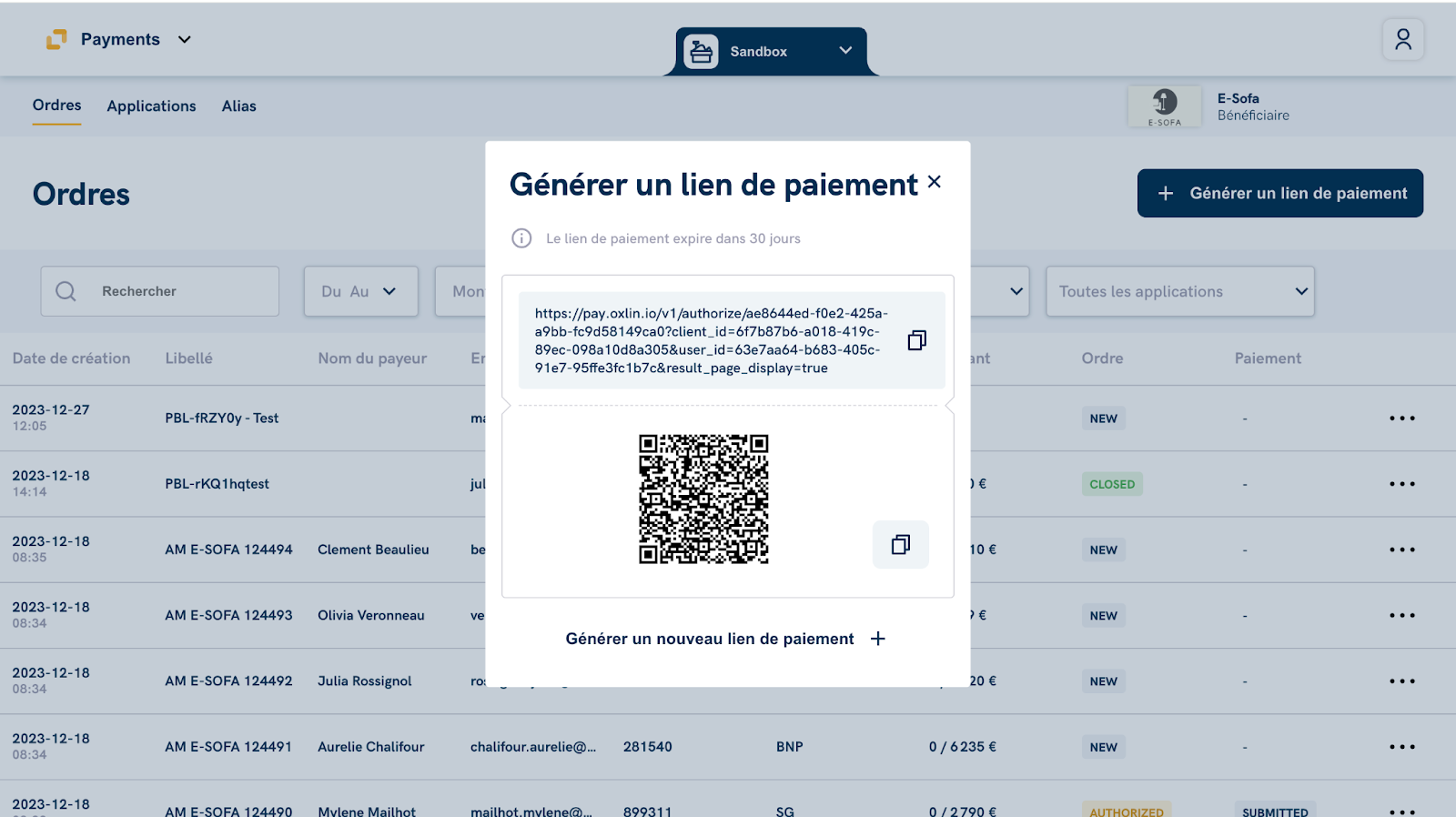Viewport: 1456px width, 817px height.
Task: Click the Sandbox environment icon
Action: [x=701, y=52]
